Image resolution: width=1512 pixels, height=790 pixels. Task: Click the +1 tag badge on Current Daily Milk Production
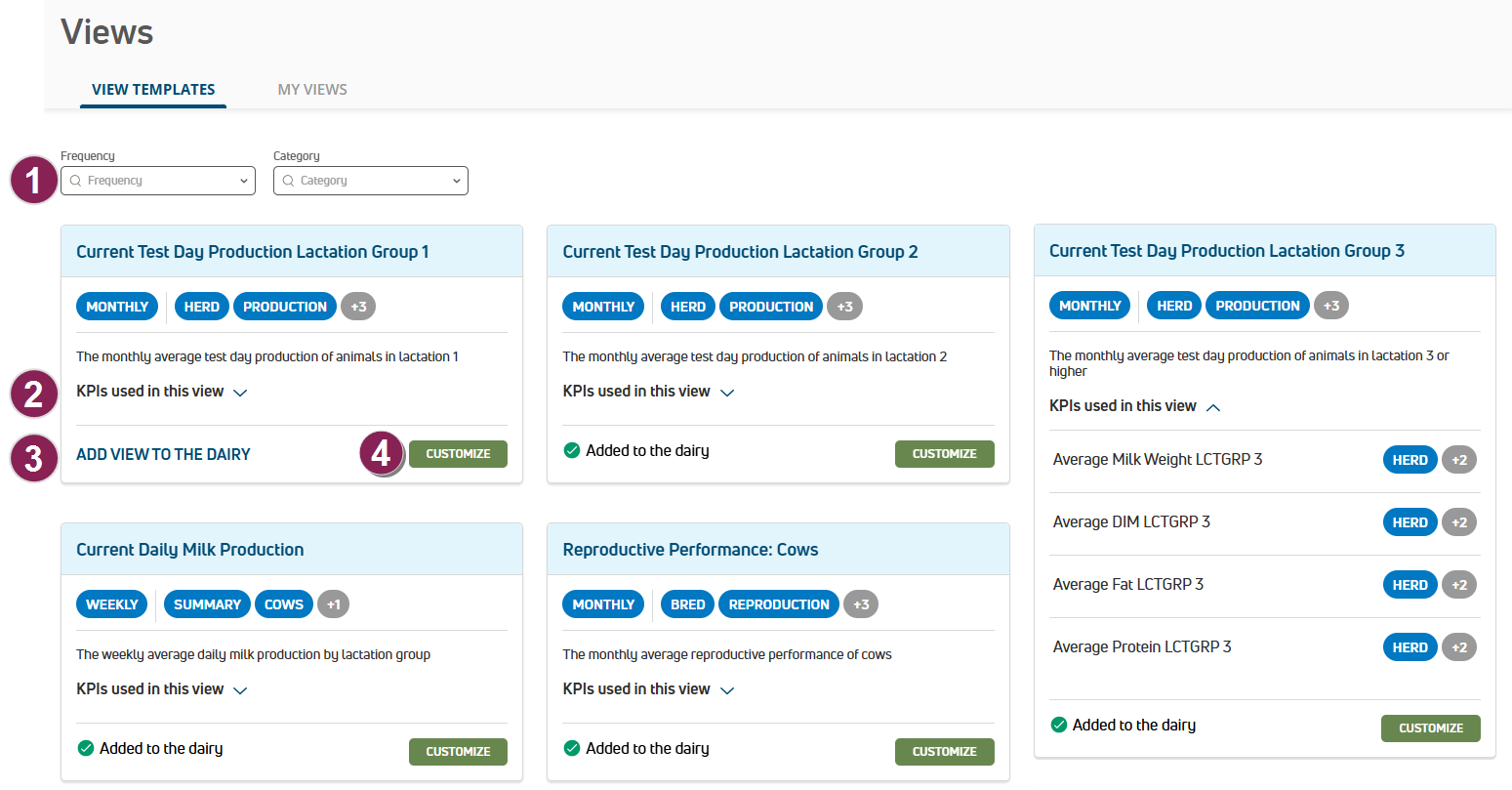[x=333, y=604]
